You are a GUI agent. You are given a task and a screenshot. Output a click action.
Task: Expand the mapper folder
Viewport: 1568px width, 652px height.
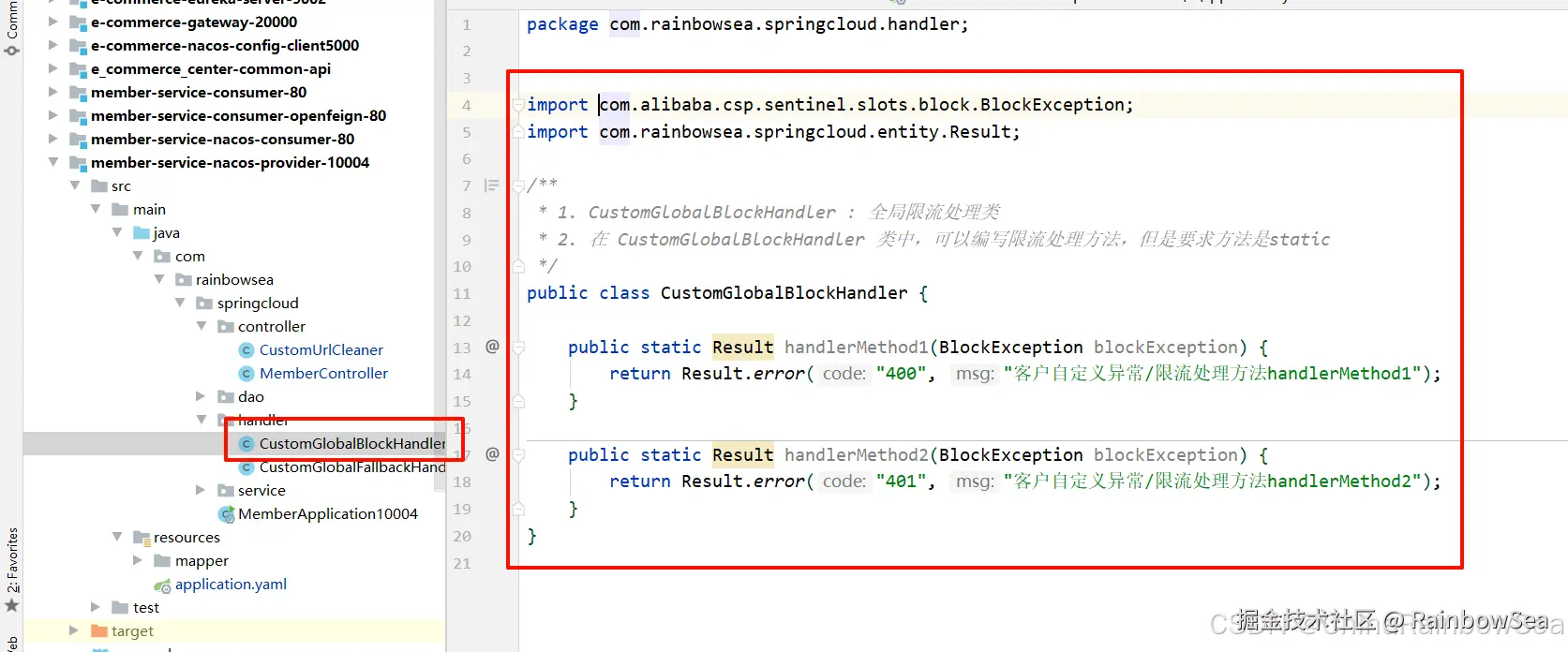point(138,560)
